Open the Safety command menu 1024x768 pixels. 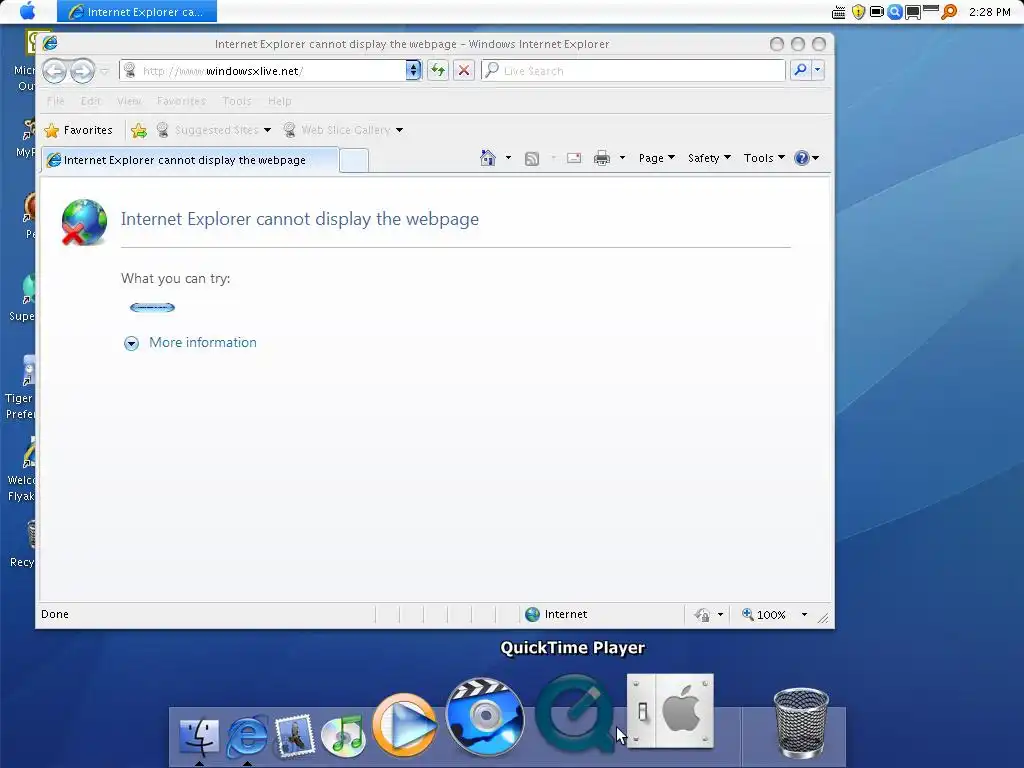pyautogui.click(x=709, y=158)
